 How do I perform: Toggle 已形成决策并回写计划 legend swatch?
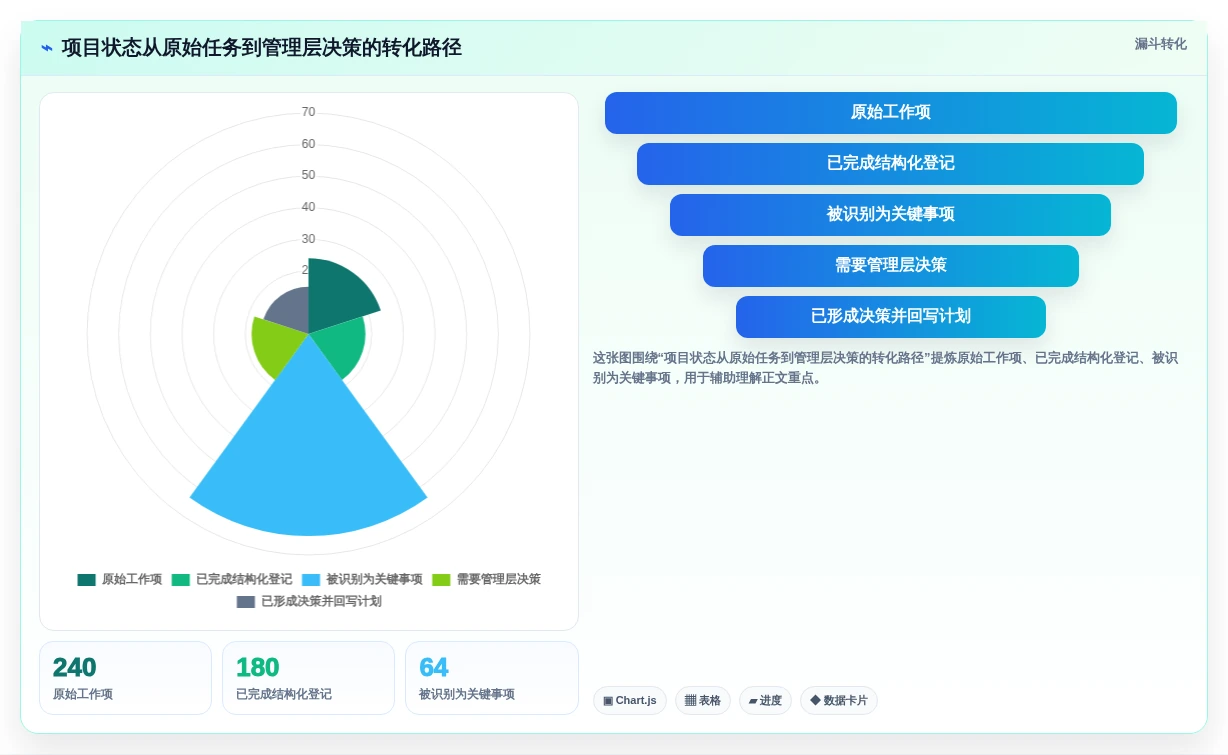tap(246, 602)
